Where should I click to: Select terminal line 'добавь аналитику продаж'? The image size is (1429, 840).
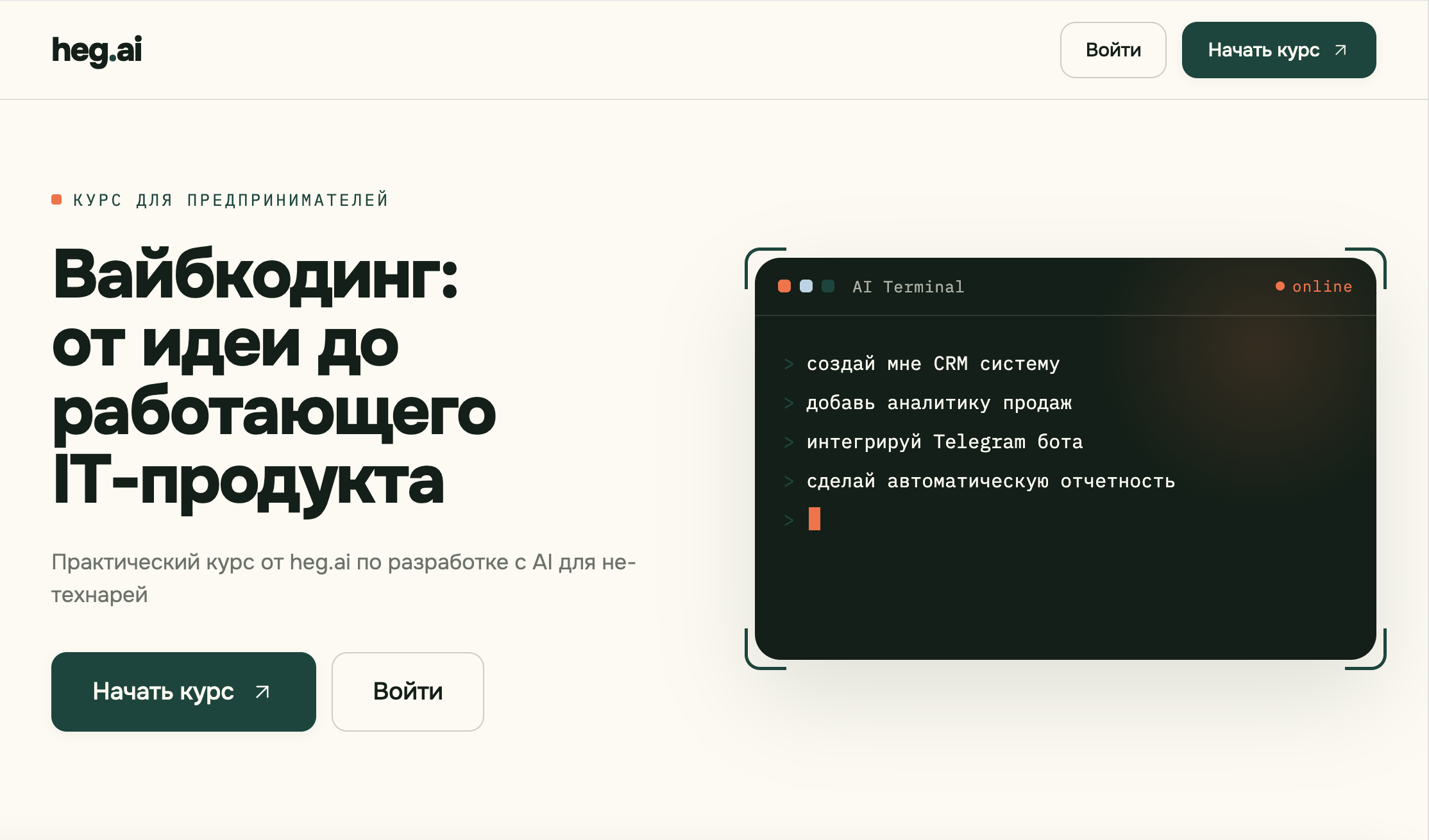(x=939, y=403)
